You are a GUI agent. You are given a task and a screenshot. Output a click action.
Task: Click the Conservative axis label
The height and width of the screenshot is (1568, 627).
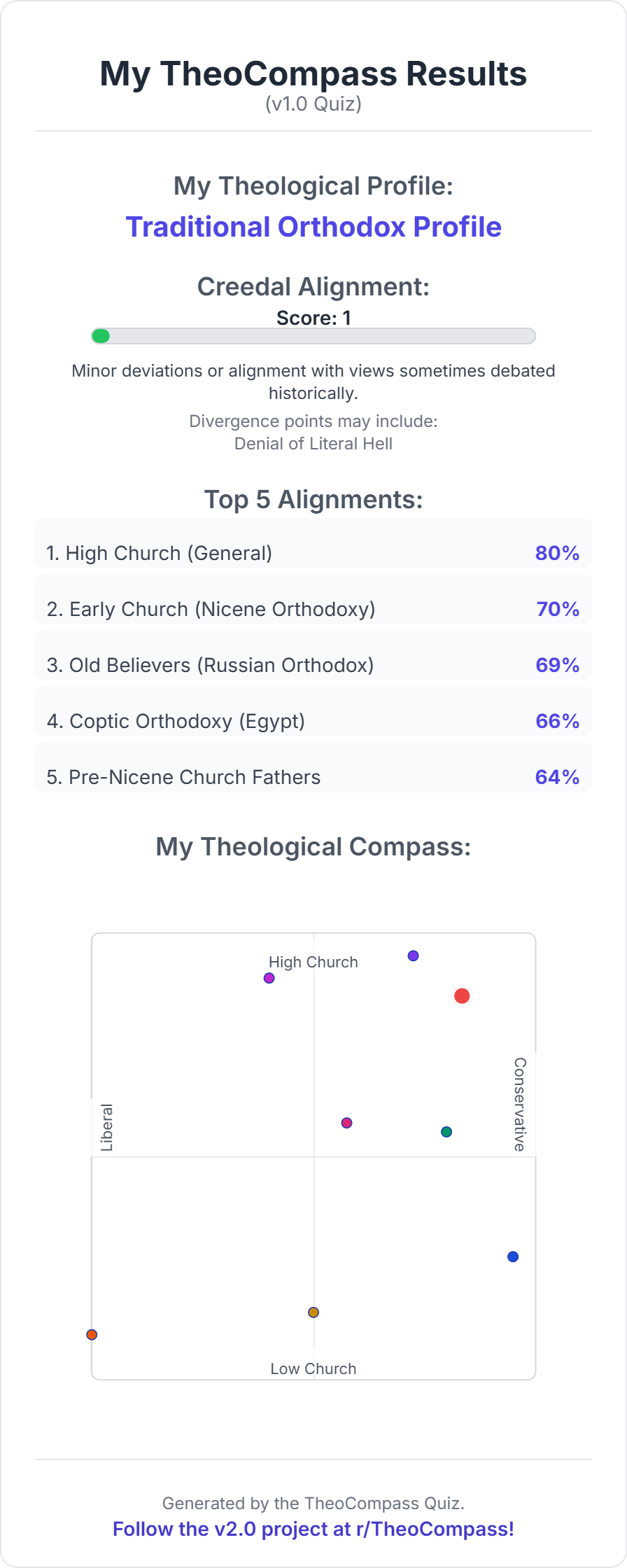coord(520,1104)
